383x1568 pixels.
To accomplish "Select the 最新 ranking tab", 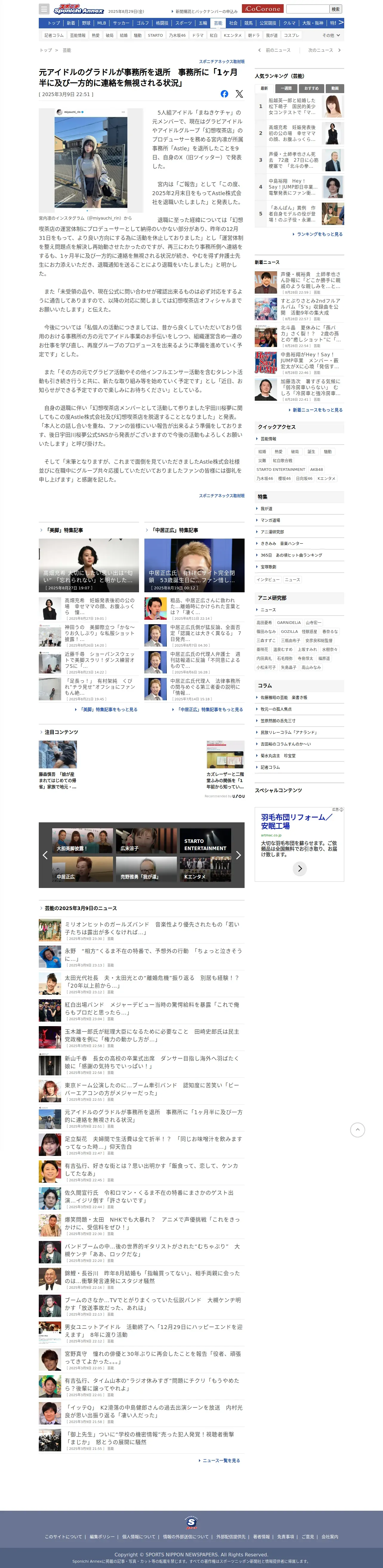I will pyautogui.click(x=264, y=88).
